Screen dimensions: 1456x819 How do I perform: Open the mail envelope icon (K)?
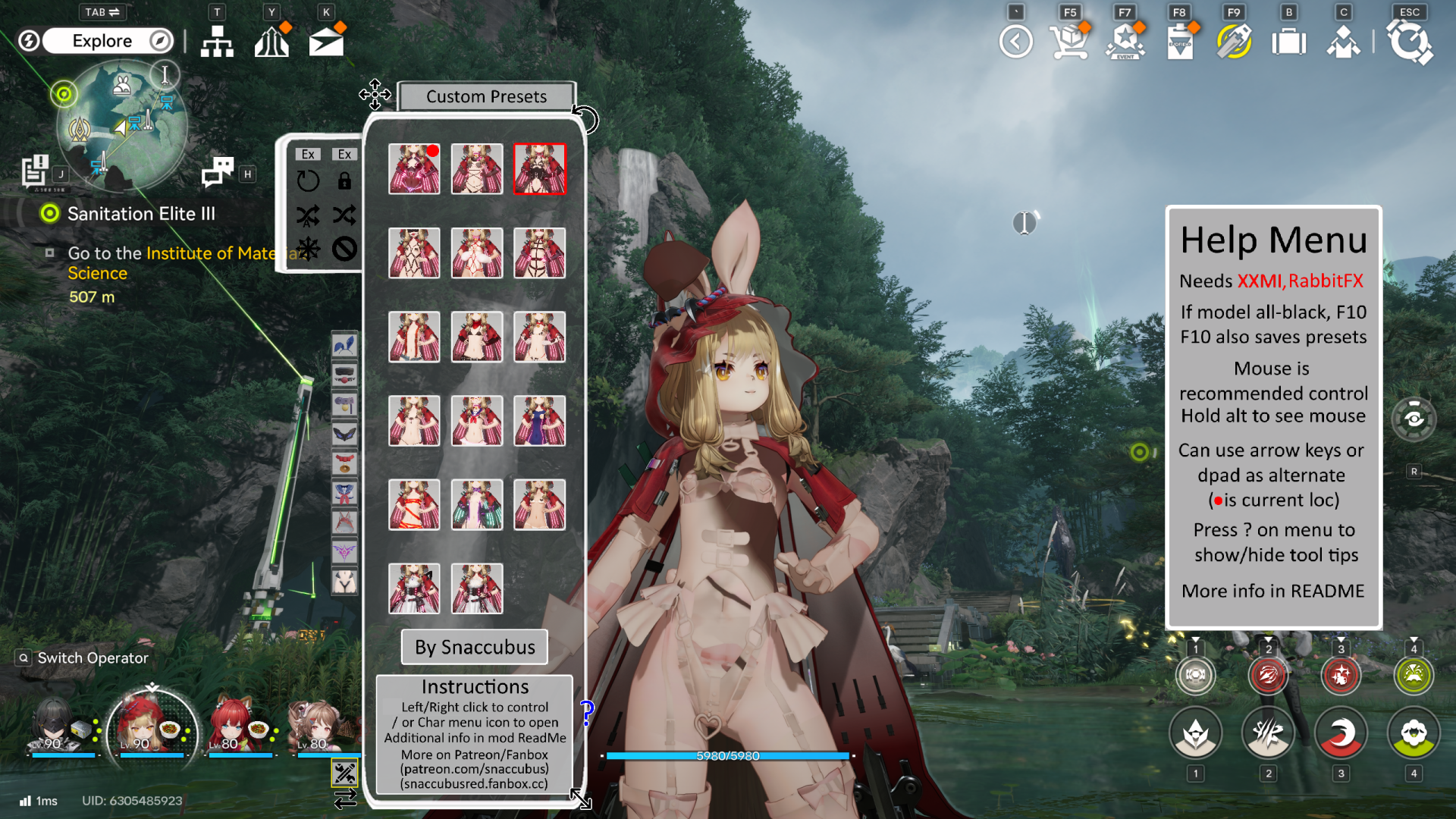[326, 42]
